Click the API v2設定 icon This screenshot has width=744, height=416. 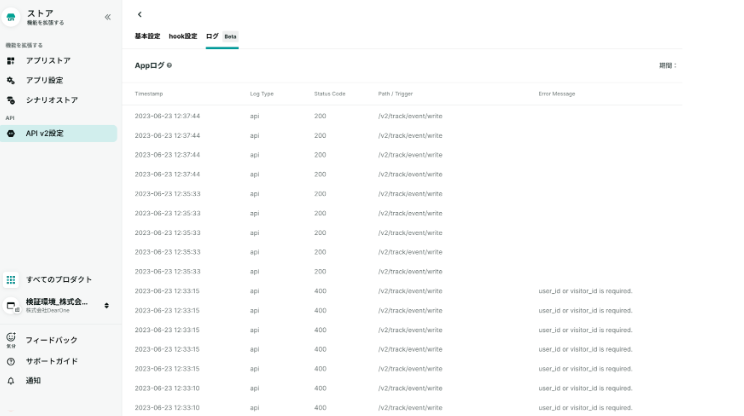(x=10, y=133)
